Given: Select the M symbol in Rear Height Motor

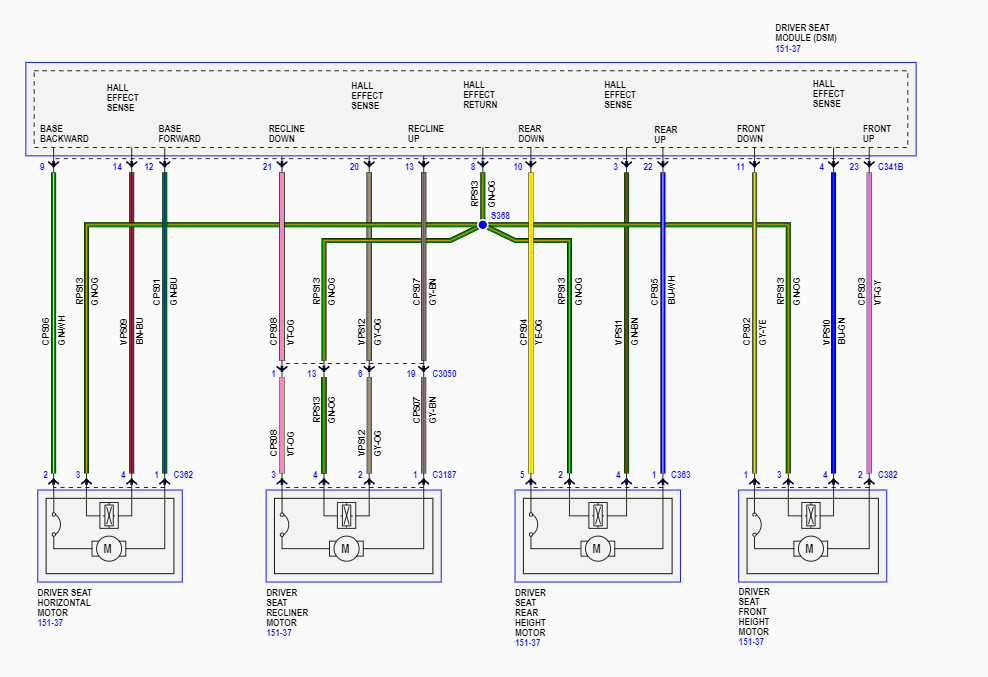Looking at the screenshot, I should (596, 547).
